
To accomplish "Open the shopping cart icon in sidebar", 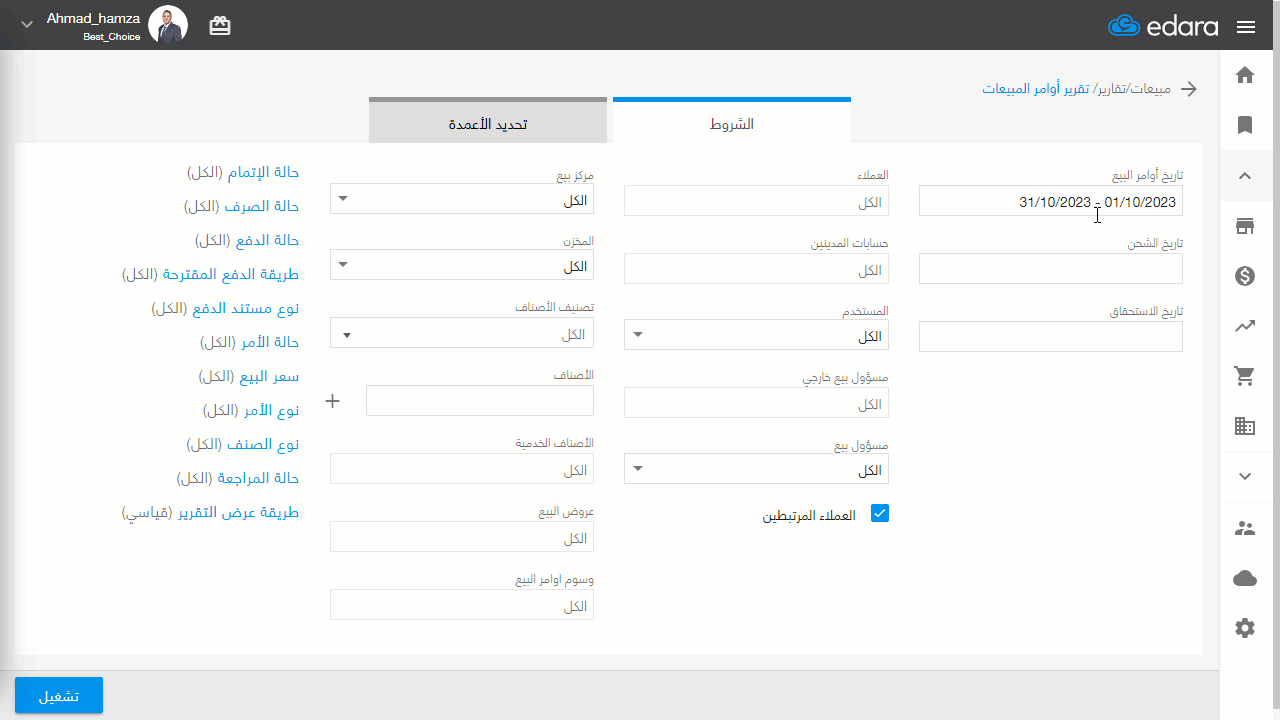I will coord(1245,376).
